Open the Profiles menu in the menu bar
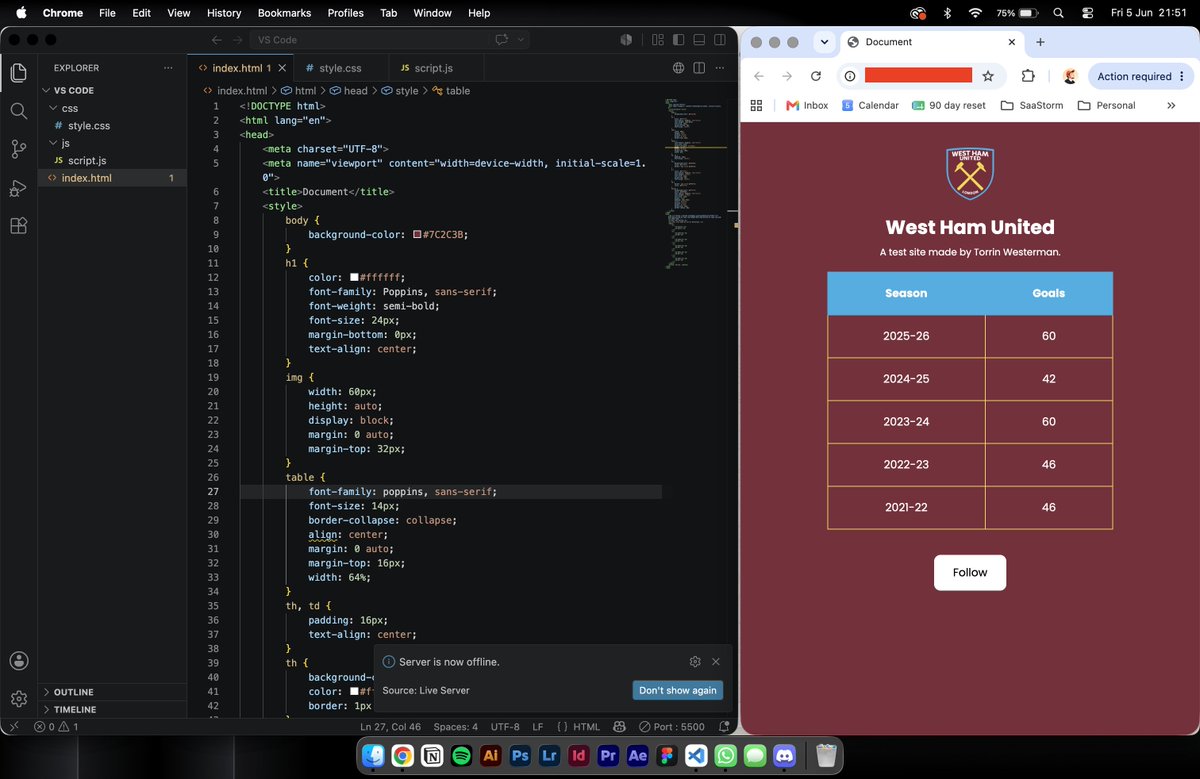 coord(346,13)
